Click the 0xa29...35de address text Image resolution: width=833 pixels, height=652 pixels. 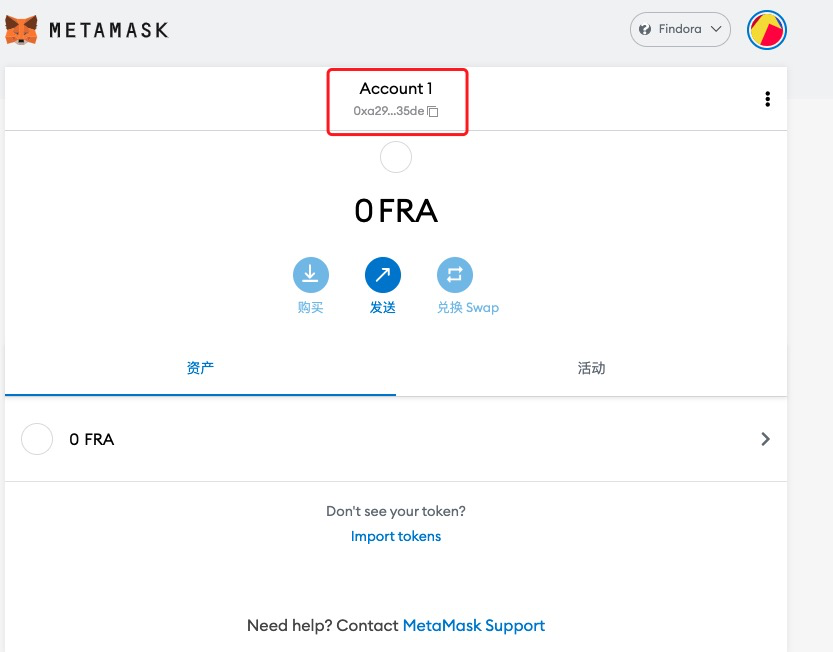[x=388, y=112]
